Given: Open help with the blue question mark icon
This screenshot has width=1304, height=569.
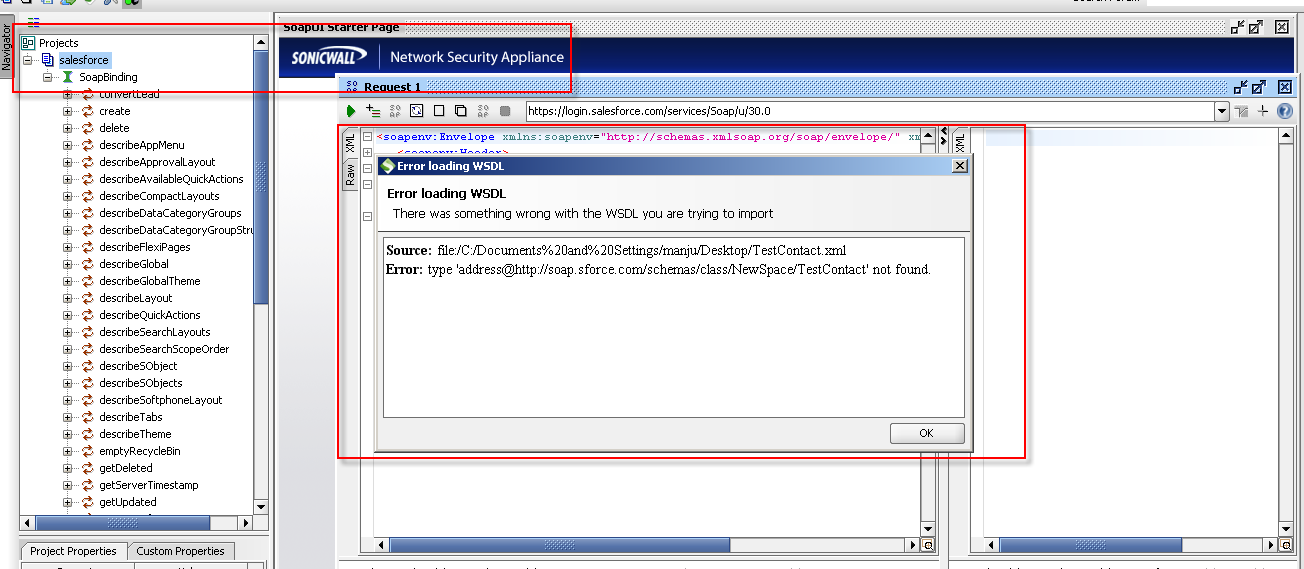Looking at the screenshot, I should click(x=1285, y=111).
